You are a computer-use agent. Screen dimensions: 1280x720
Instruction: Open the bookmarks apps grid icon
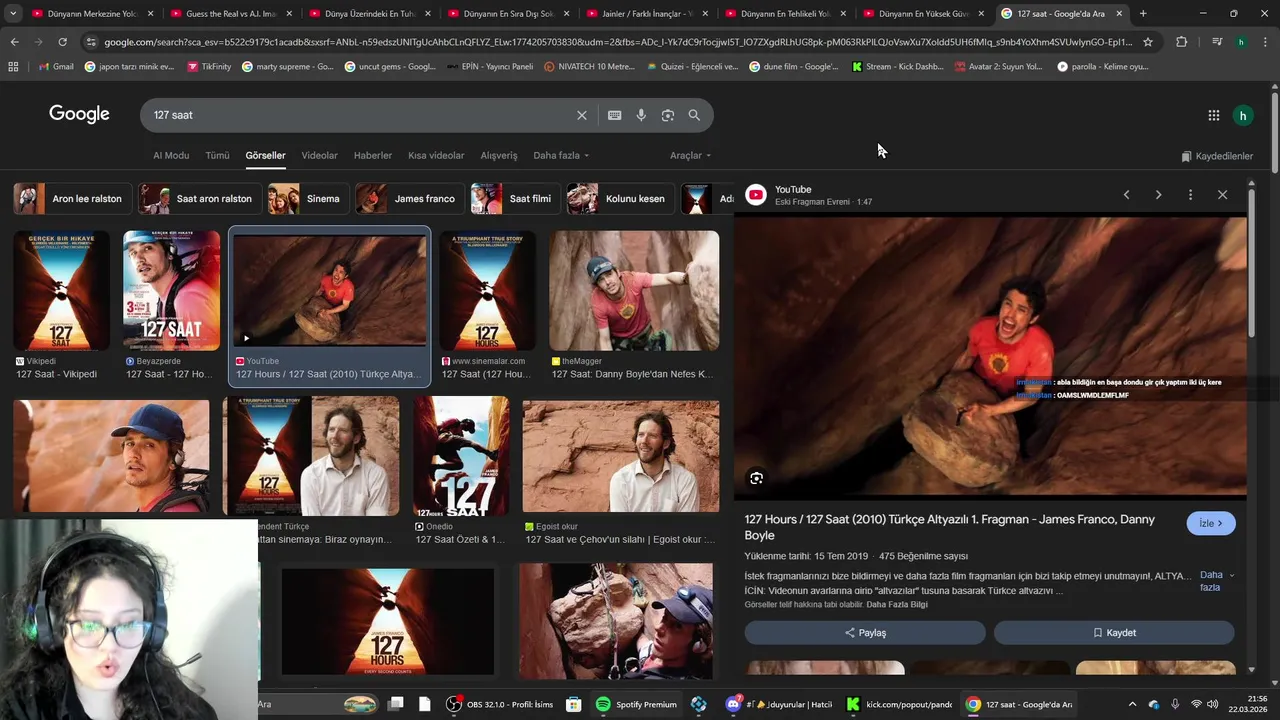click(13, 66)
